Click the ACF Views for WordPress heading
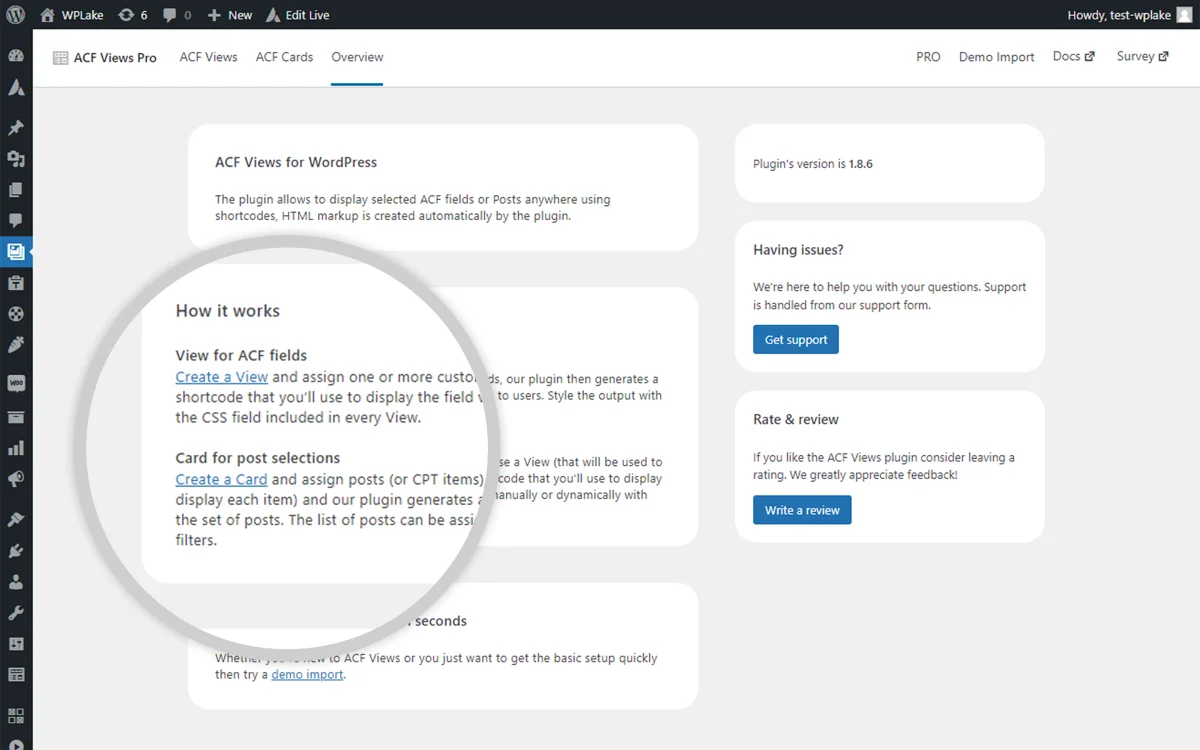Screen dimensions: 1200x750 click(x=296, y=162)
